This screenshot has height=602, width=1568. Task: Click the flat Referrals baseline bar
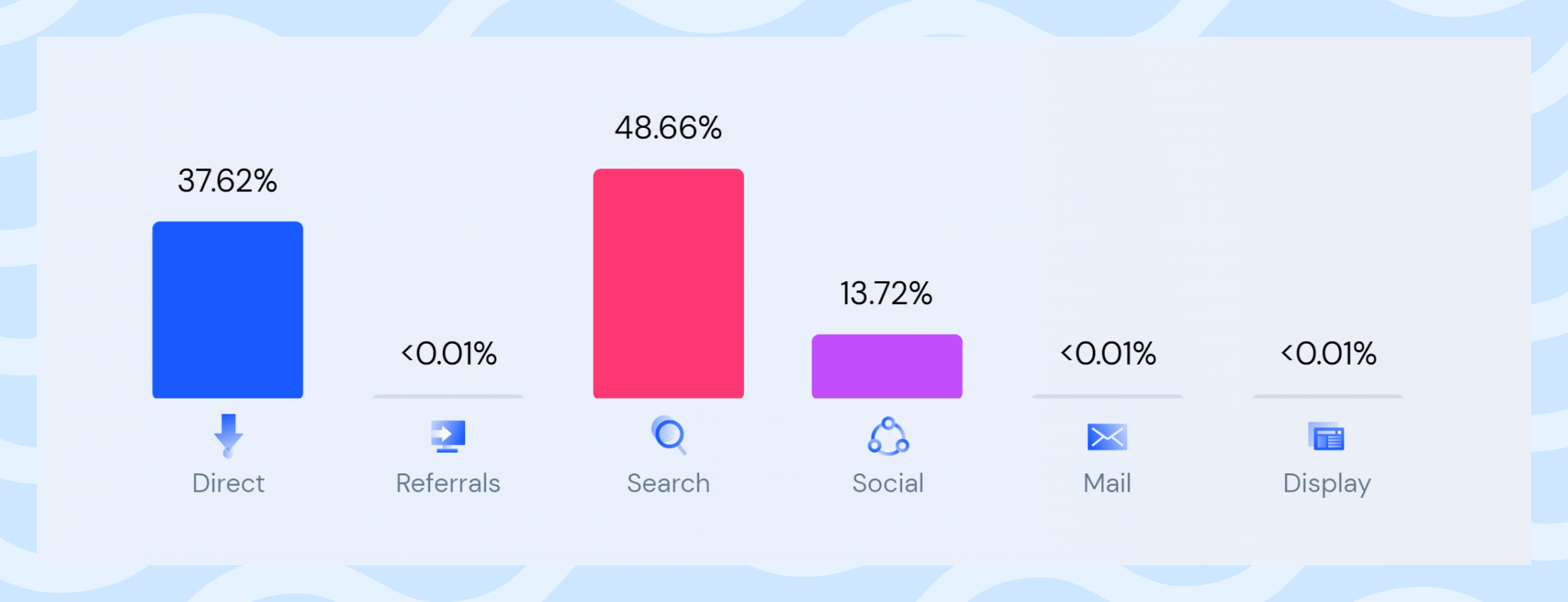tap(448, 397)
